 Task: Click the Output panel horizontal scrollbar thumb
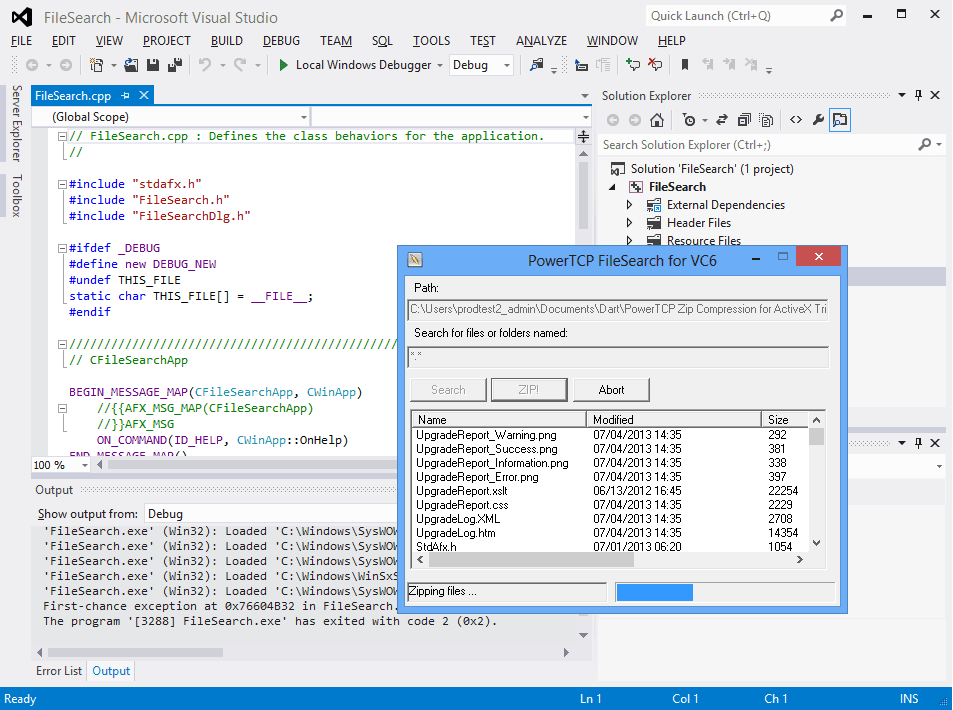(x=135, y=652)
